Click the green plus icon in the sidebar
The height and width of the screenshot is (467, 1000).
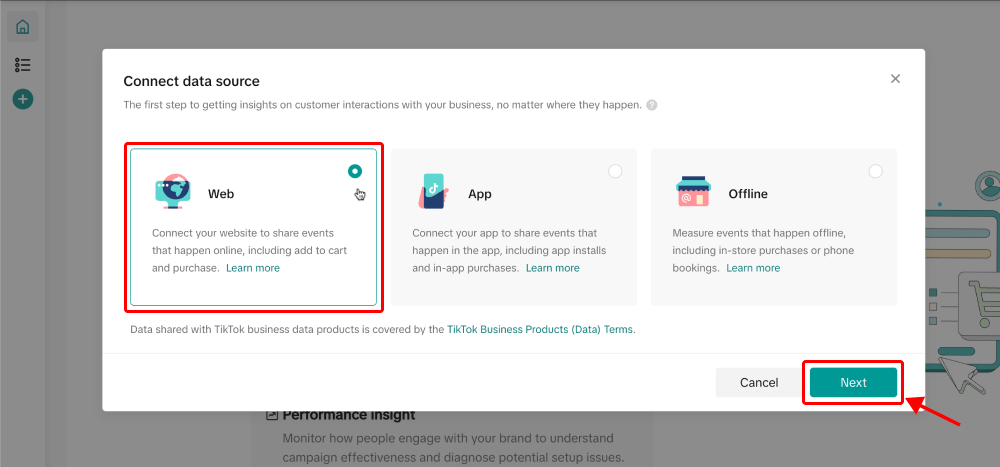23,99
